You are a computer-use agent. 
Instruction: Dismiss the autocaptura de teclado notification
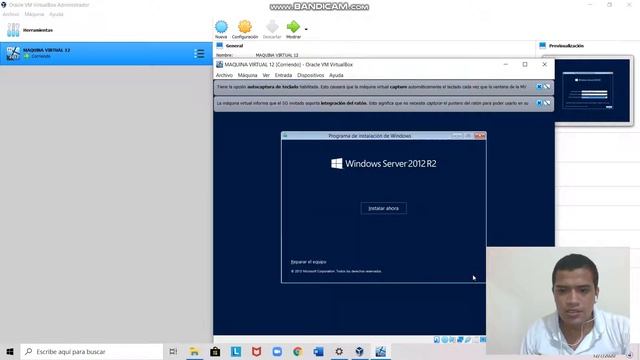539,87
